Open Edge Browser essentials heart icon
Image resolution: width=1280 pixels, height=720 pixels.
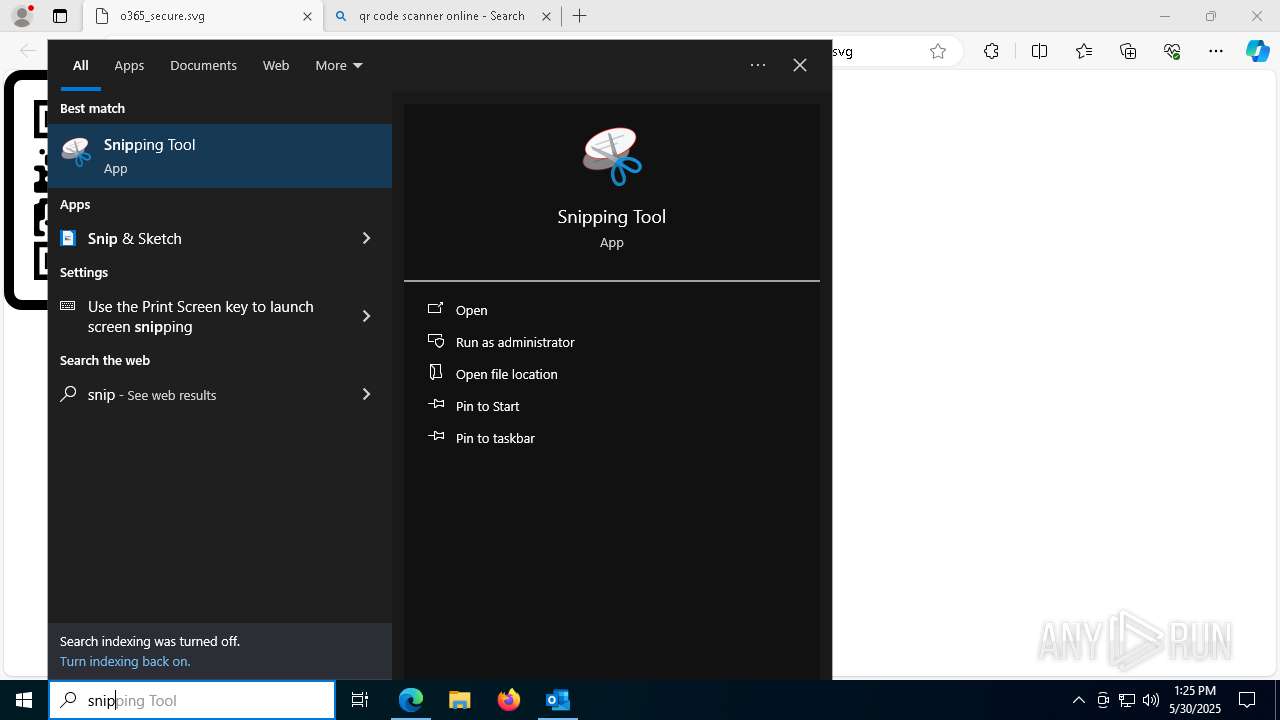(x=1172, y=51)
